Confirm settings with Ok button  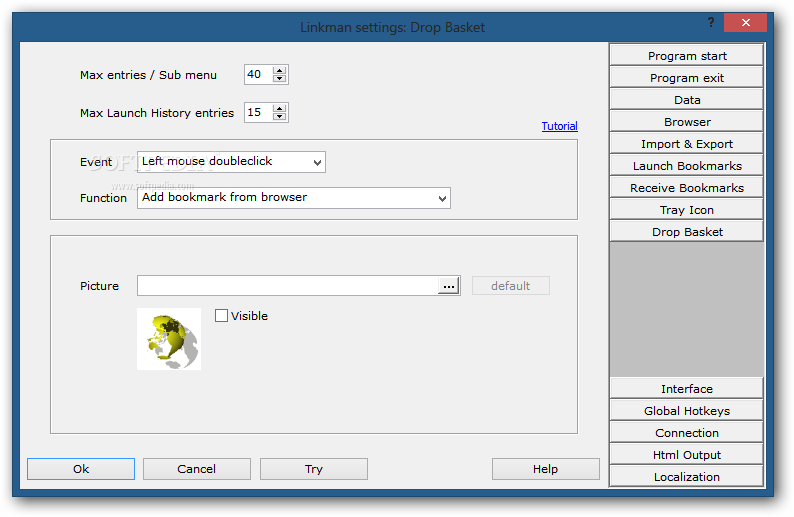pyautogui.click(x=81, y=469)
